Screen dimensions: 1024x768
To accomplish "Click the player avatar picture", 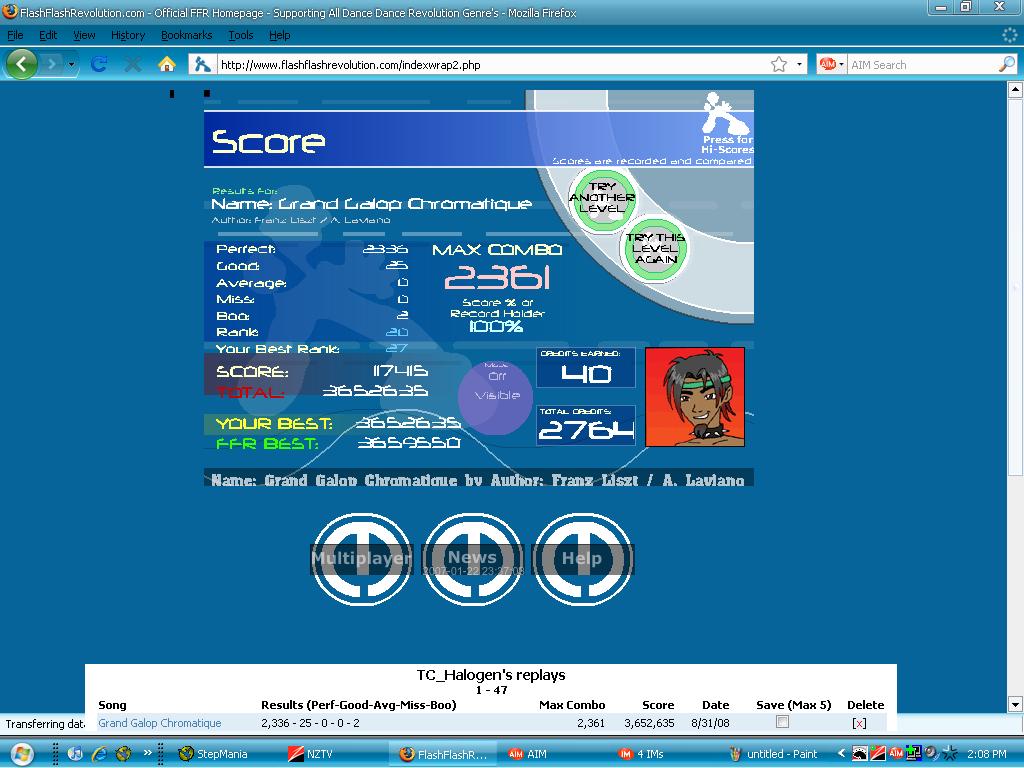I will 695,397.
